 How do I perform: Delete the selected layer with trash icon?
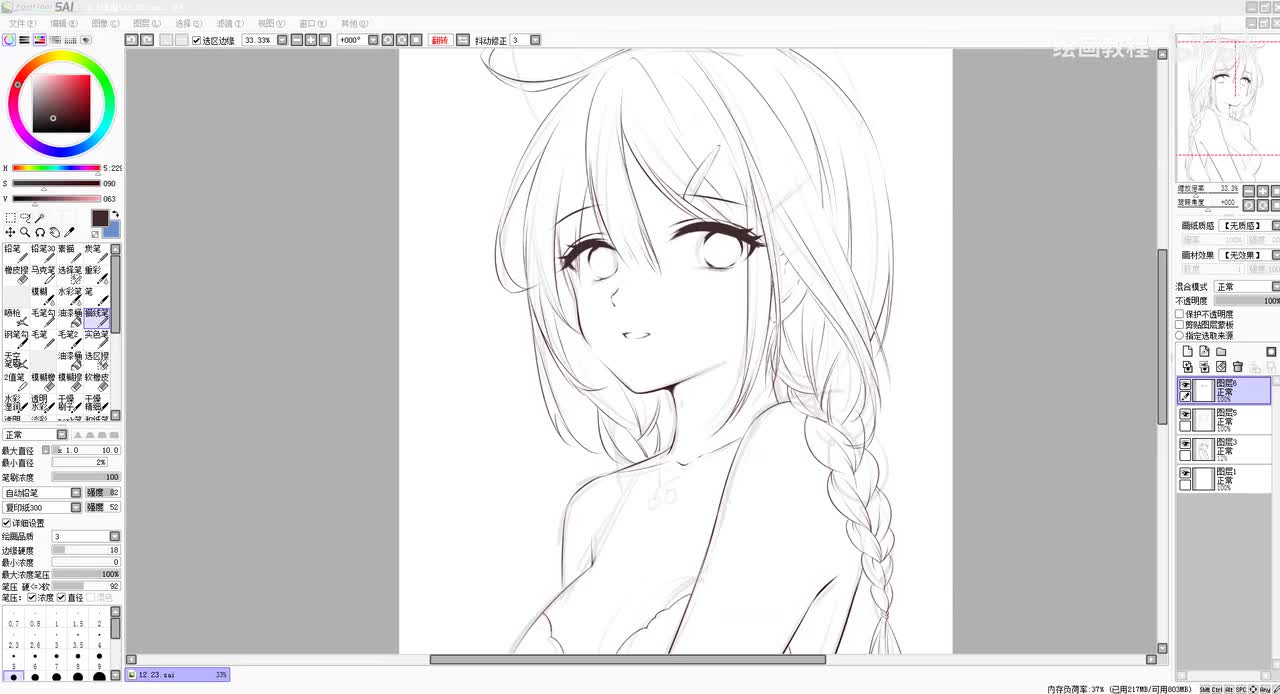click(x=1238, y=367)
